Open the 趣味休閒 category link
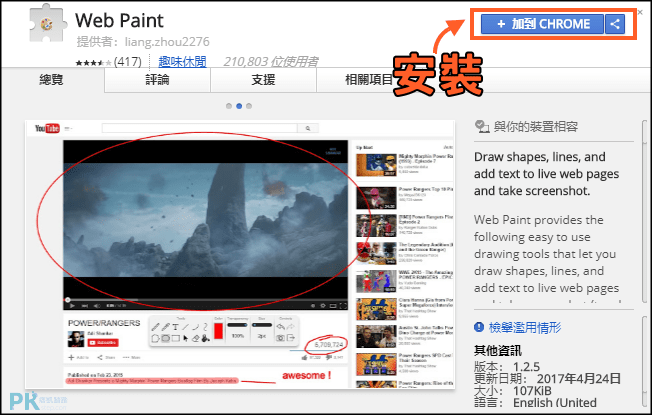The image size is (652, 415). click(x=182, y=62)
